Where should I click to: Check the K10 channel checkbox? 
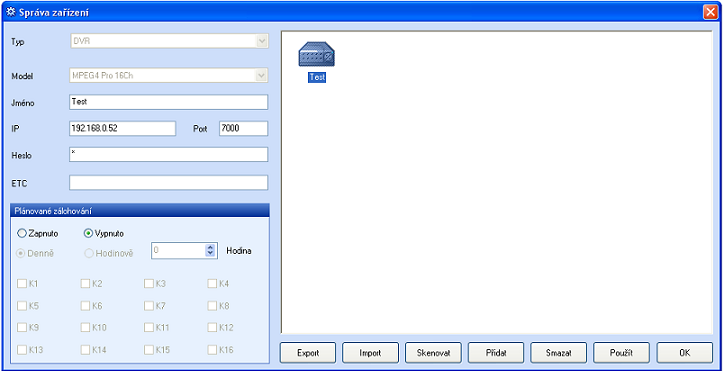click(85, 327)
